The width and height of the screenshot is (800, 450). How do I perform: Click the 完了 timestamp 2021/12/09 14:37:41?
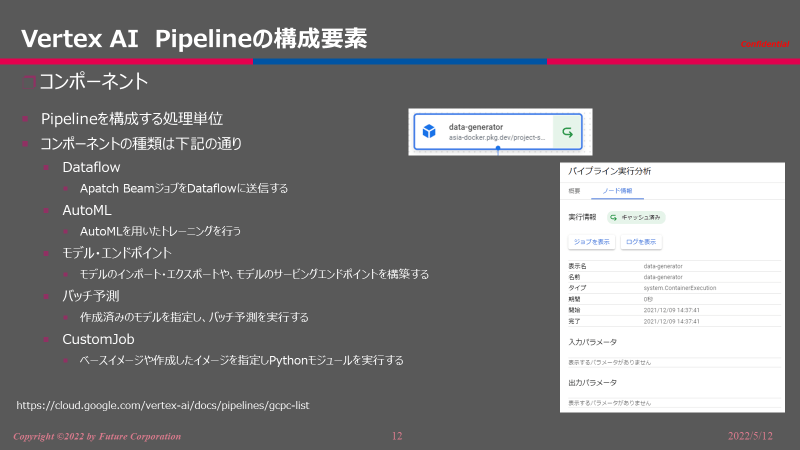671,321
